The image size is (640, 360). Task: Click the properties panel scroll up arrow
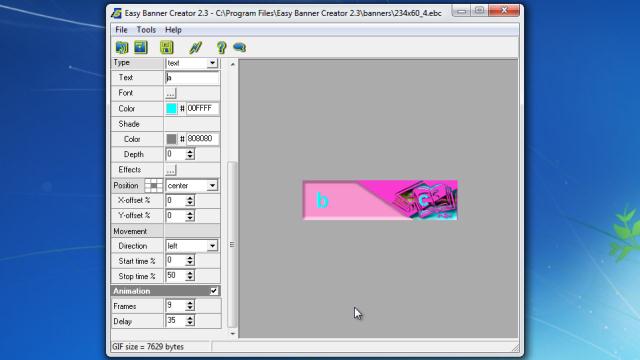[x=232, y=64]
